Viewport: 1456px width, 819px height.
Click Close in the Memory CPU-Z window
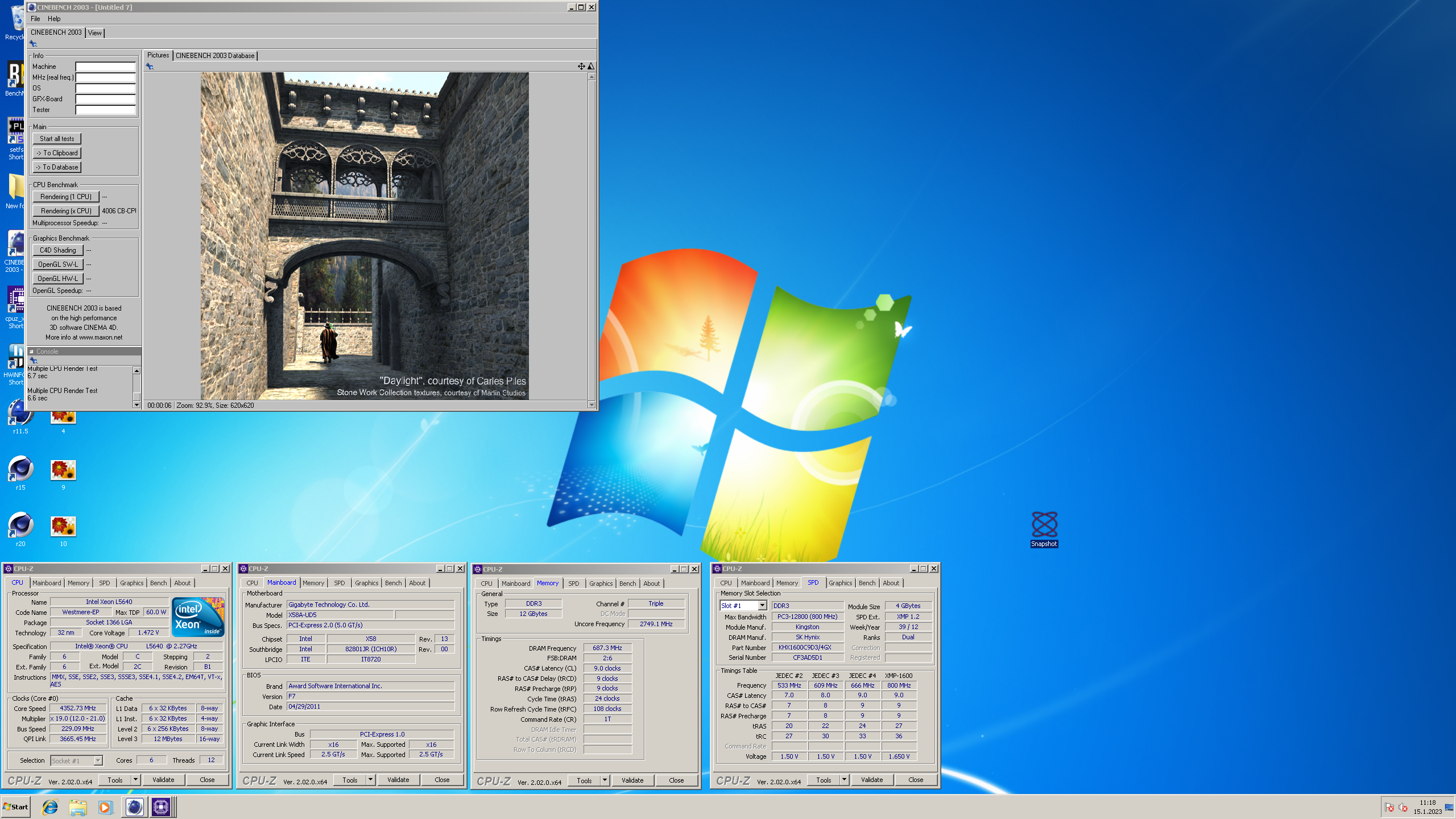tap(676, 780)
